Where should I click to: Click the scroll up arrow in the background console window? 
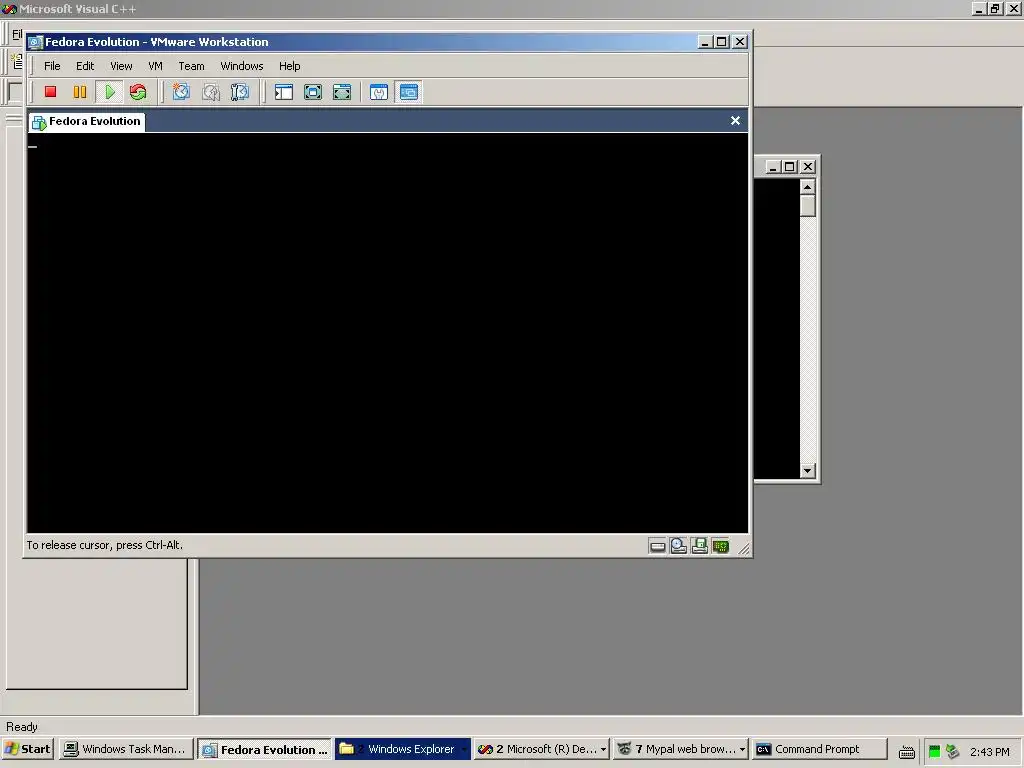pos(808,187)
